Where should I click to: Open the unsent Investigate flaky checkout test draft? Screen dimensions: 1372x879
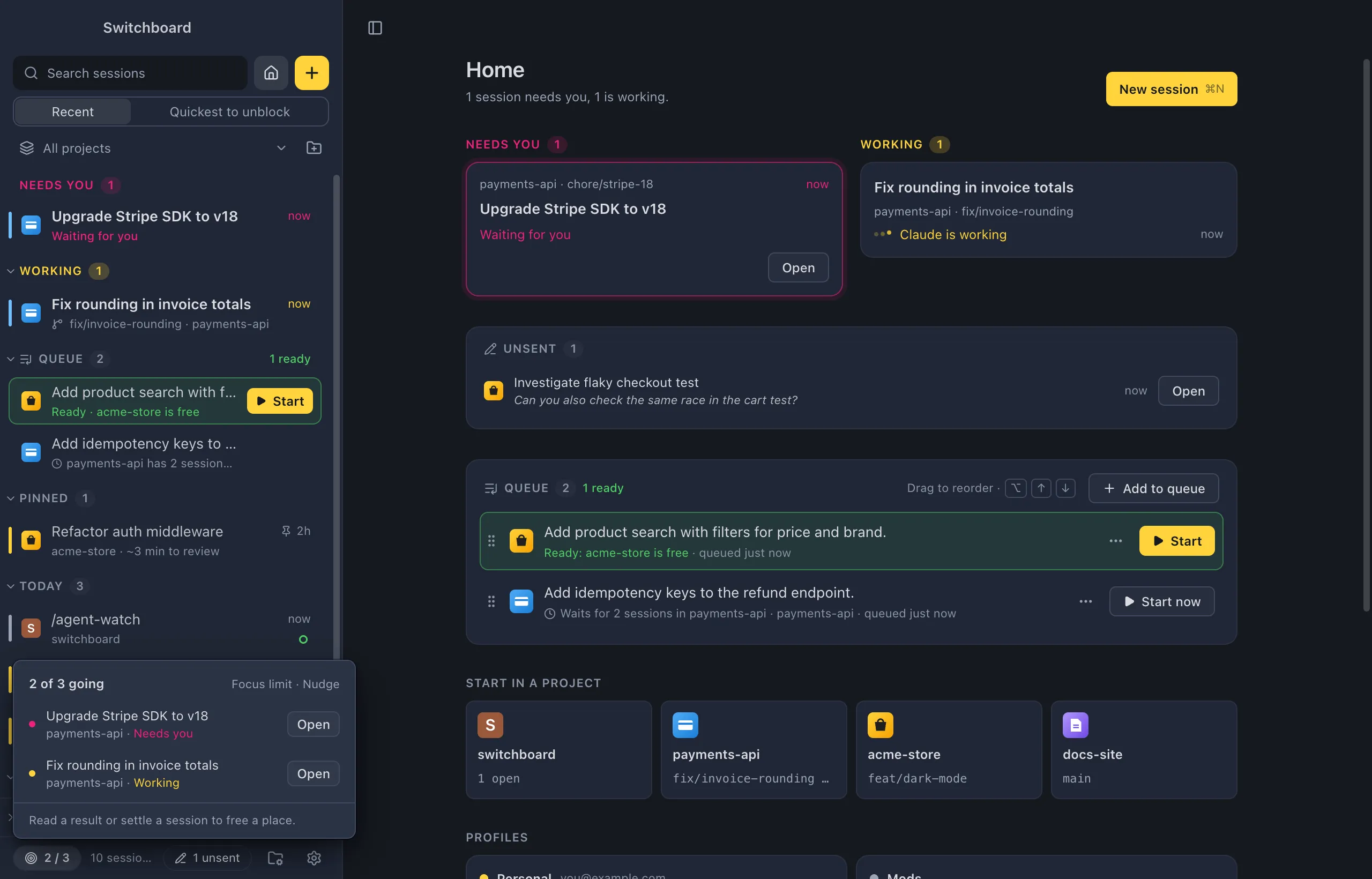point(1188,391)
